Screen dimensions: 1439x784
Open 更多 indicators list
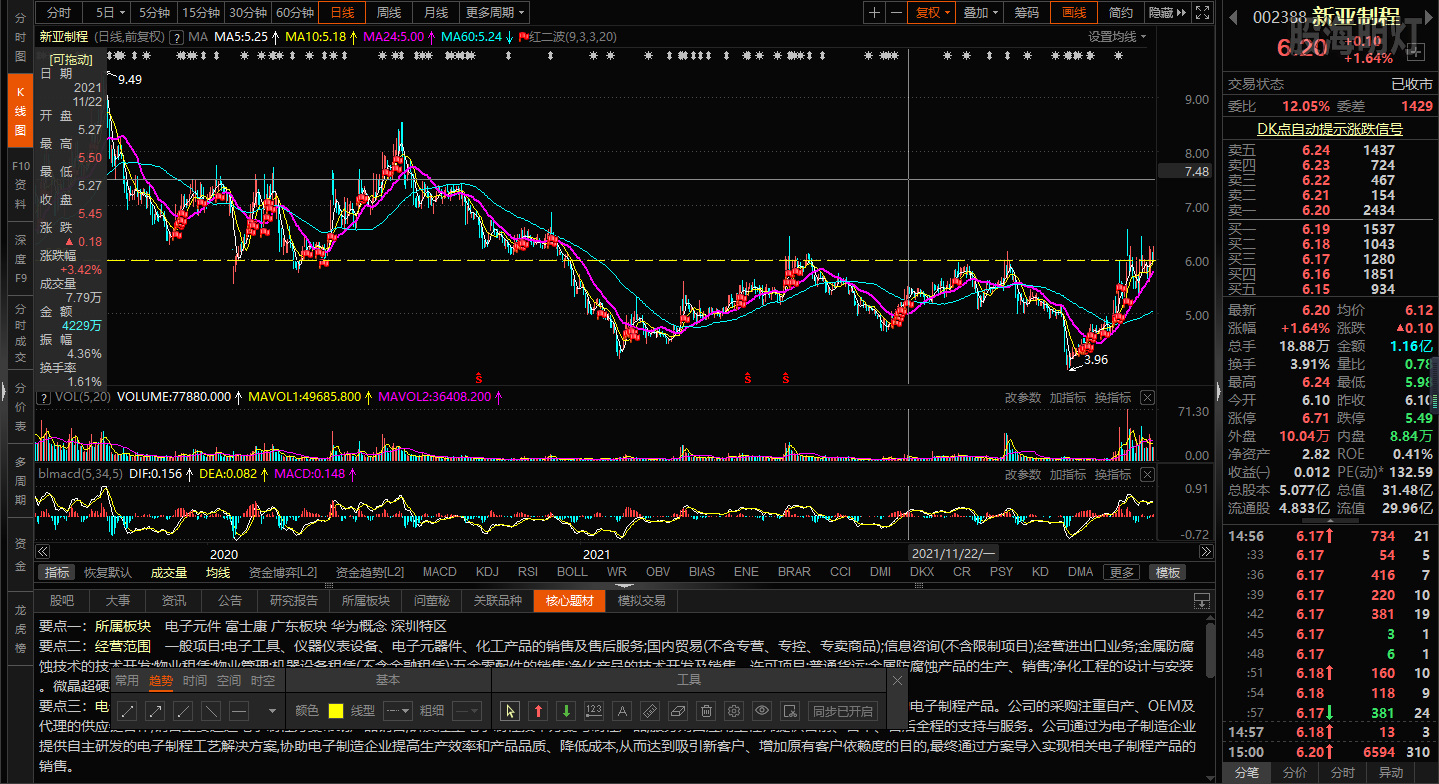(1122, 573)
